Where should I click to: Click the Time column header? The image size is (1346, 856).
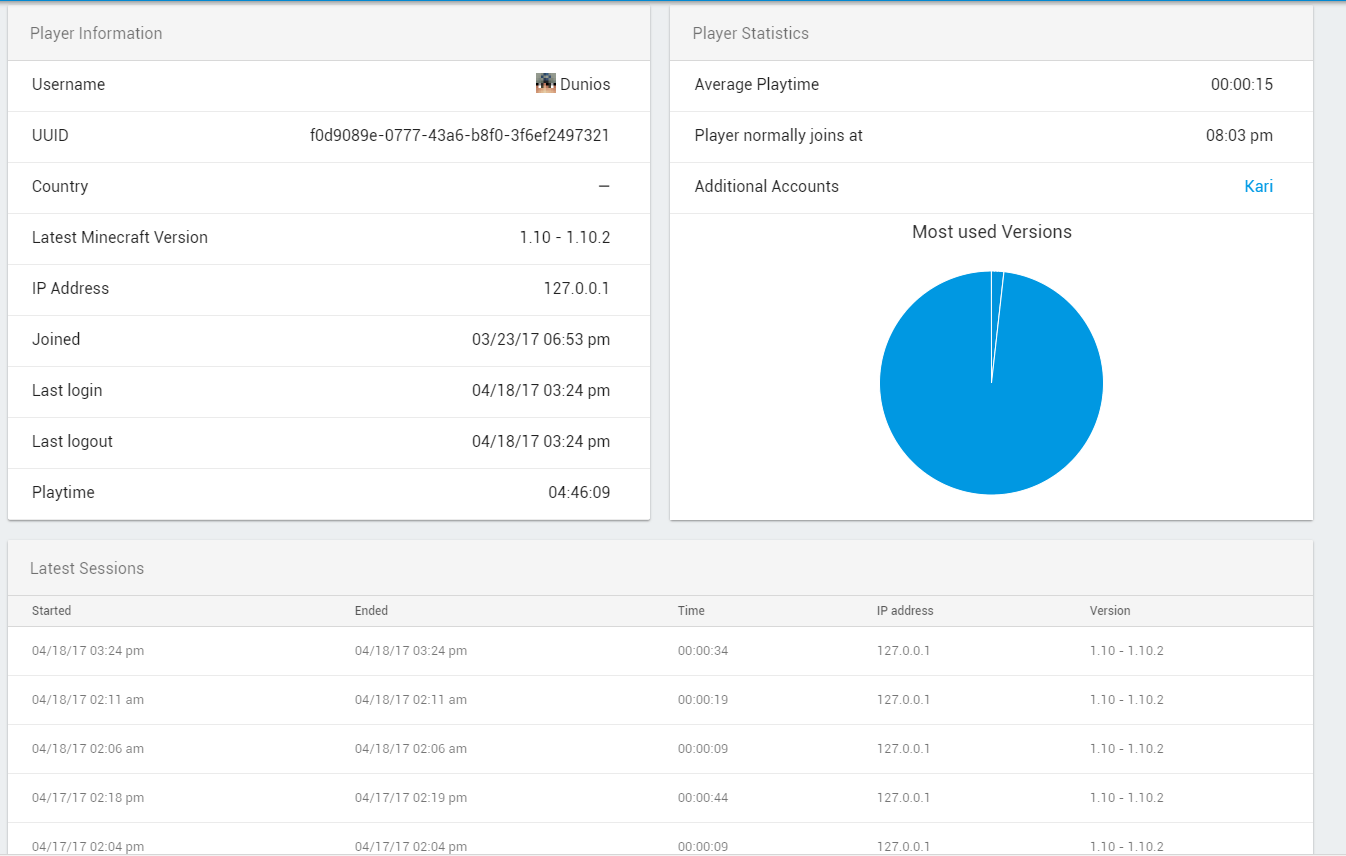[691, 610]
